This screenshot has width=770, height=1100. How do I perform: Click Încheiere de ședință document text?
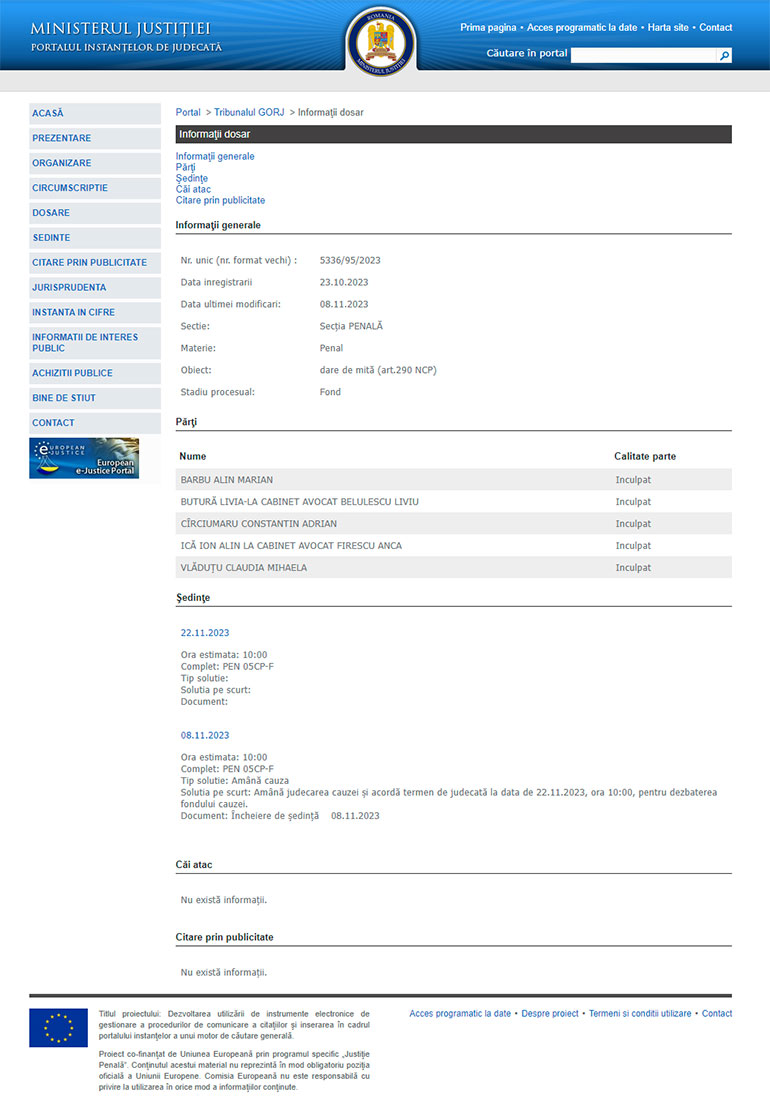[x=275, y=816]
